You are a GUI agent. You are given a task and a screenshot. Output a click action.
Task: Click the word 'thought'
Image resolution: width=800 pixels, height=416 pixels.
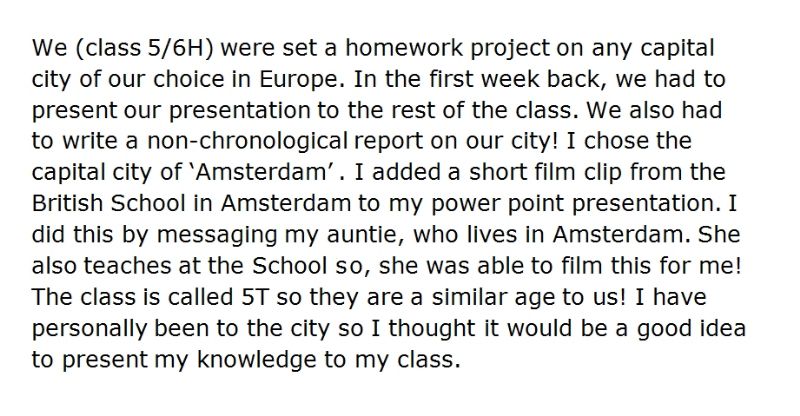432,329
